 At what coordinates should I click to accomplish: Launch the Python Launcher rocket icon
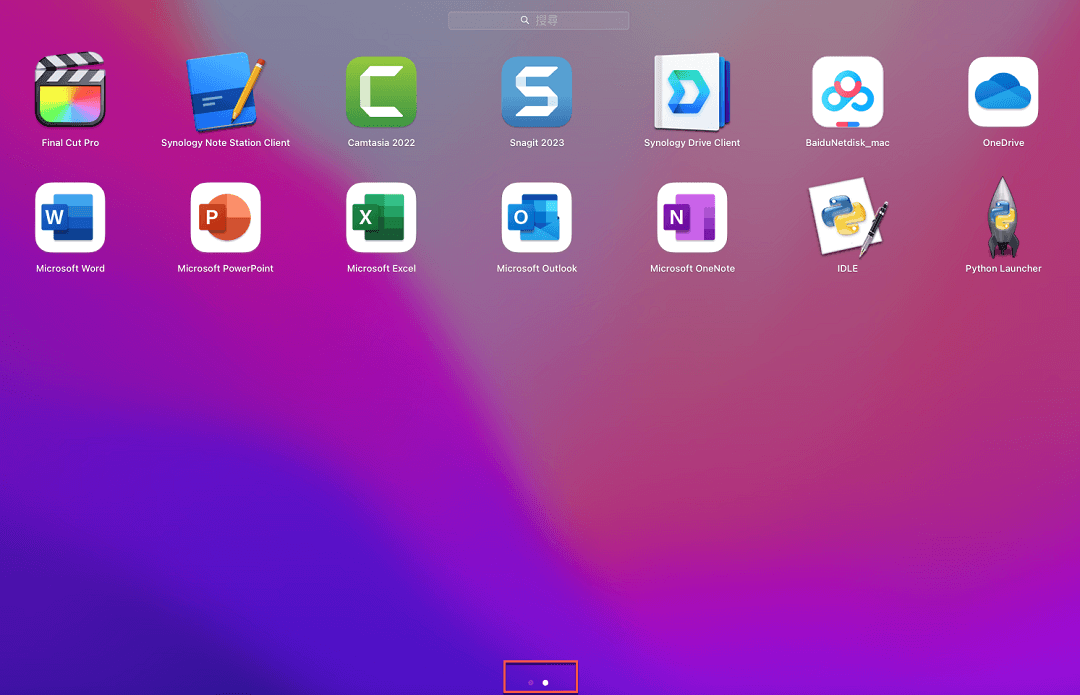1003,217
